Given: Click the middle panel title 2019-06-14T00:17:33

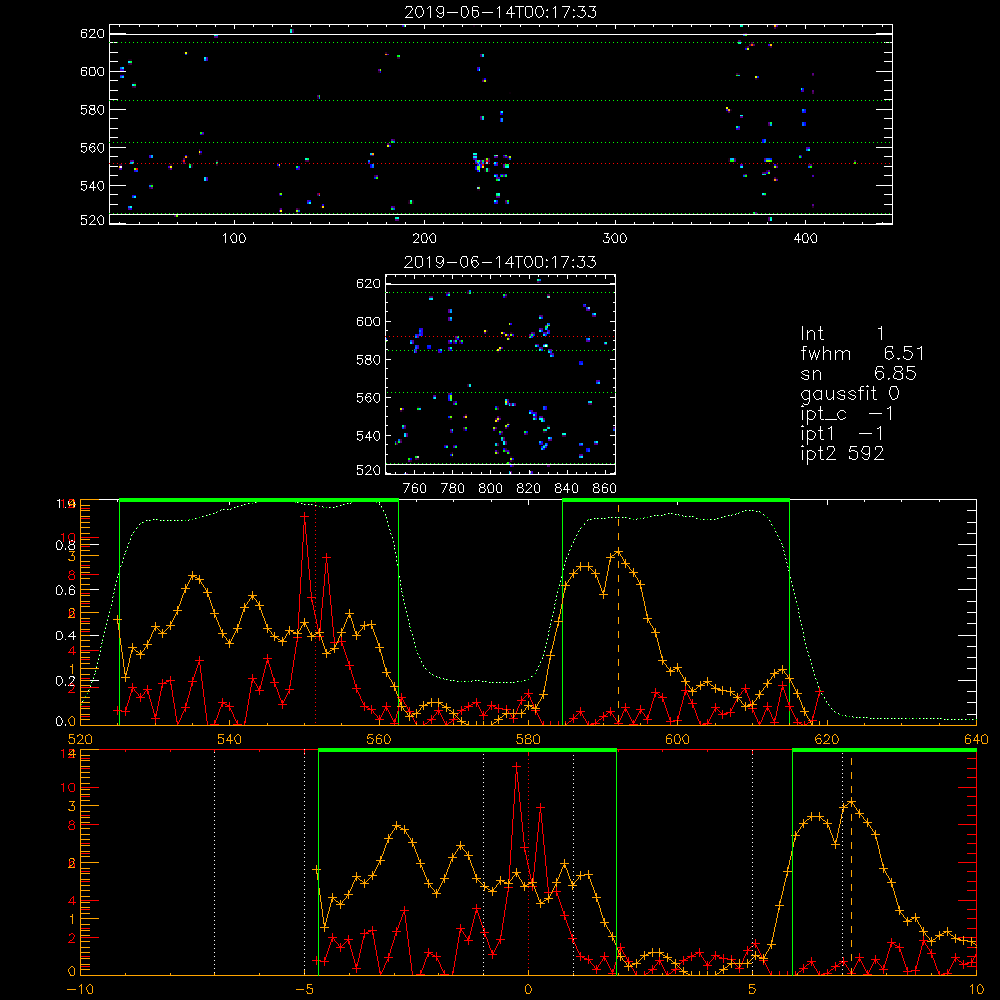Looking at the screenshot, I should coord(501,262).
